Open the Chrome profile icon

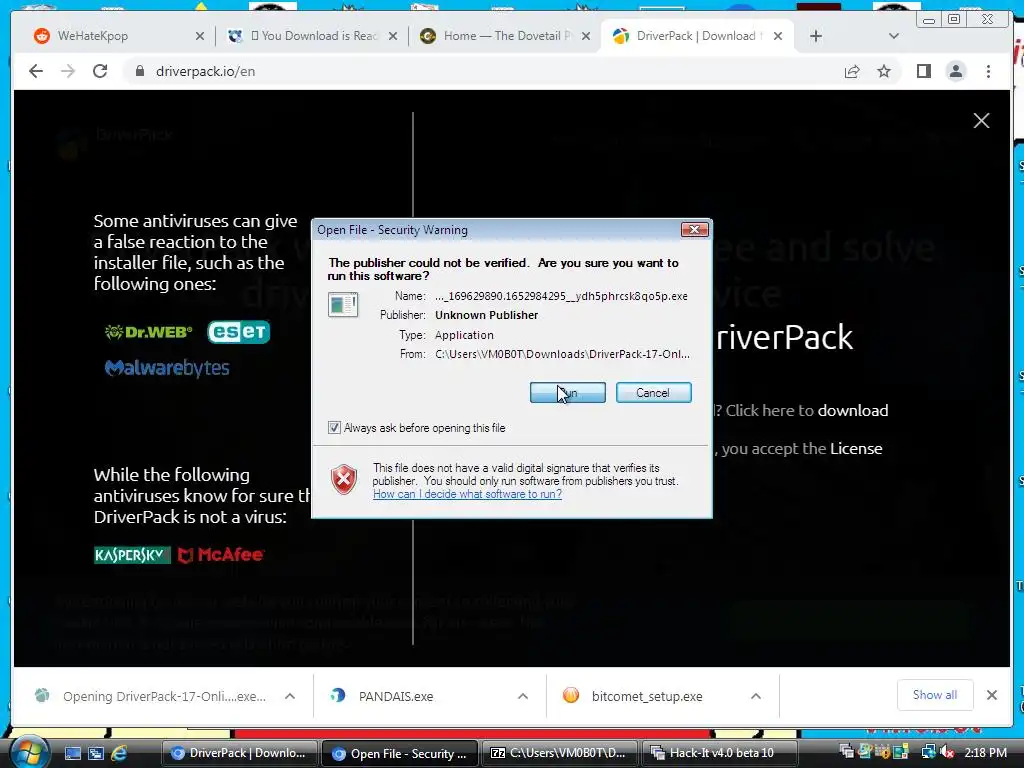click(955, 71)
